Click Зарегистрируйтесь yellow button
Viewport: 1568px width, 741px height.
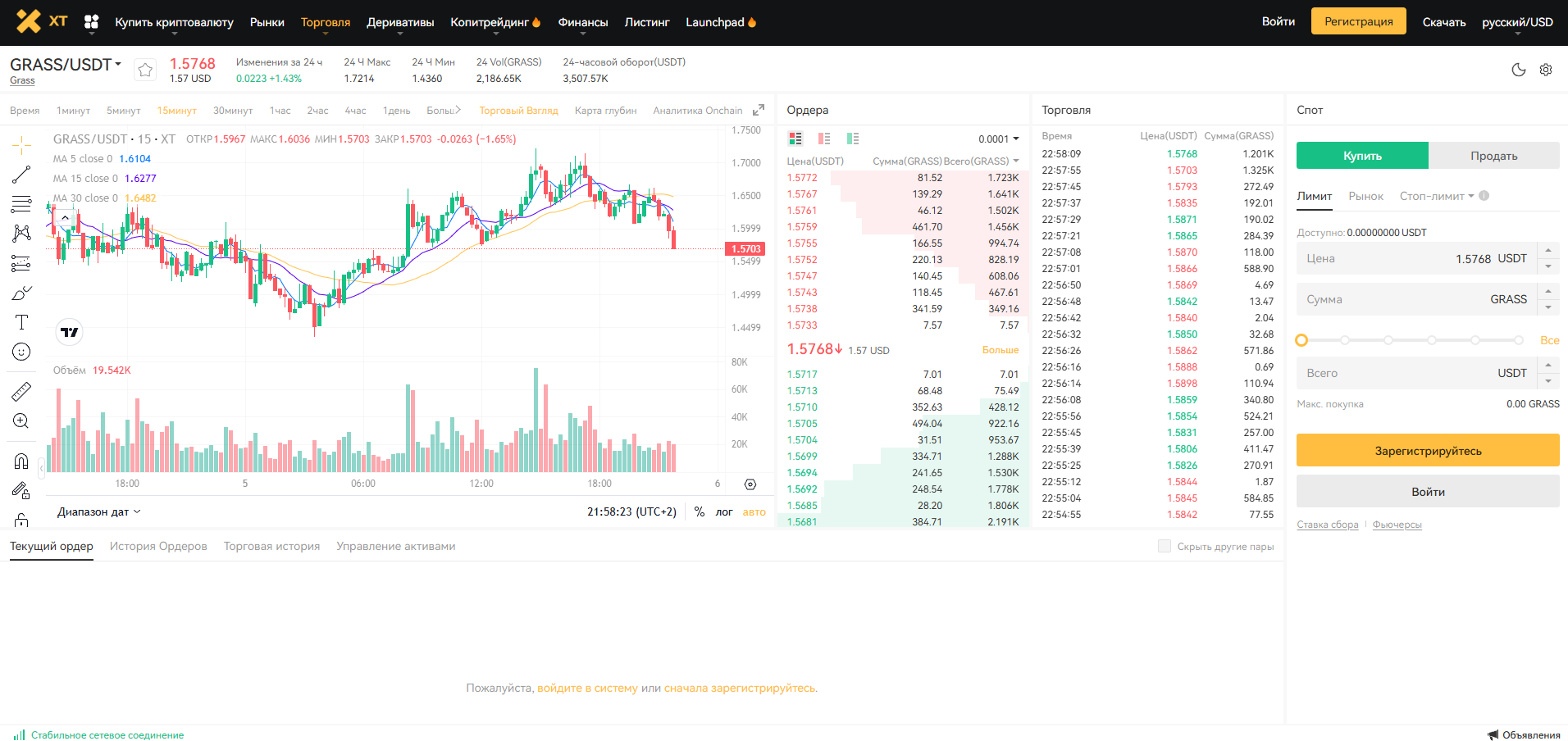click(1428, 450)
